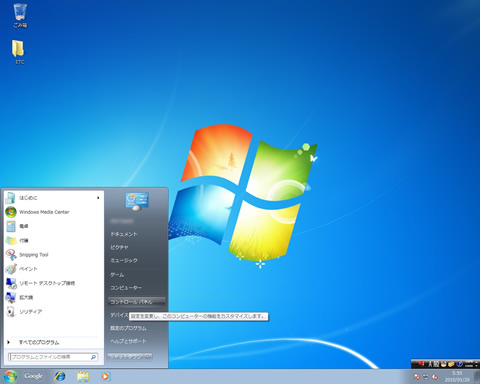
Task: Click the user account picture in Start menu
Action: coord(137,201)
